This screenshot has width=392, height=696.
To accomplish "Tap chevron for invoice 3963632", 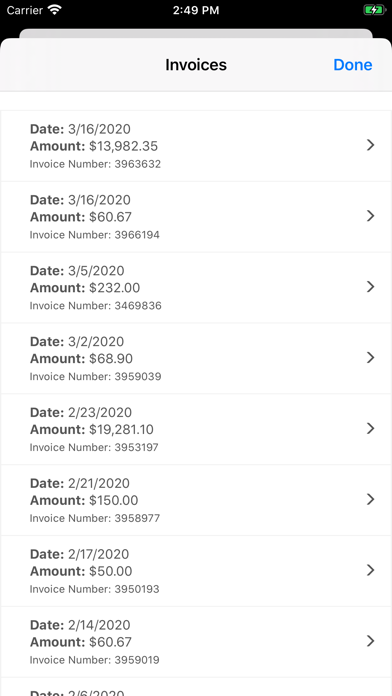I will (x=370, y=145).
